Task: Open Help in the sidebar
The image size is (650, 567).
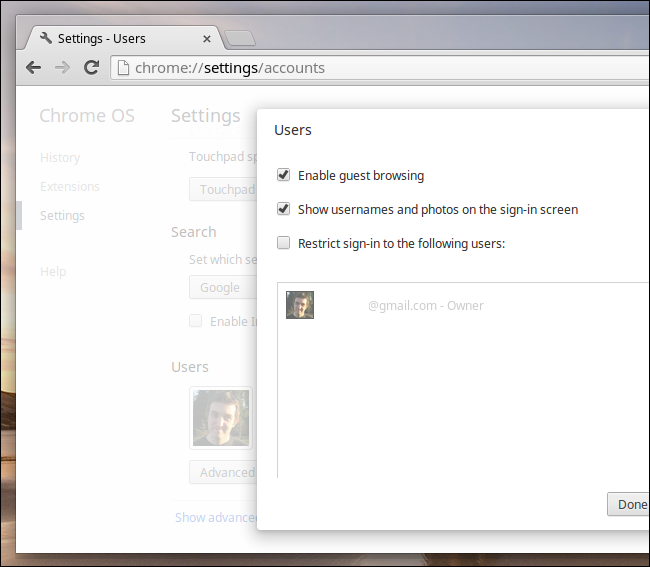Action: coord(53,271)
